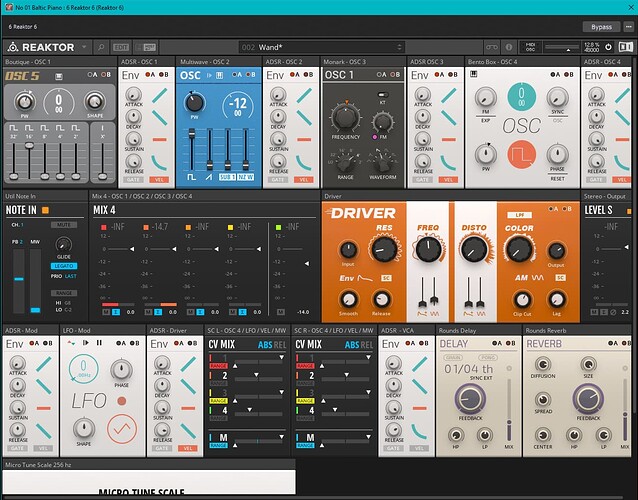Image resolution: width=638 pixels, height=500 pixels.
Task: Adjust the 16' fader in Boutique OSC 5
Action: (x=29, y=146)
